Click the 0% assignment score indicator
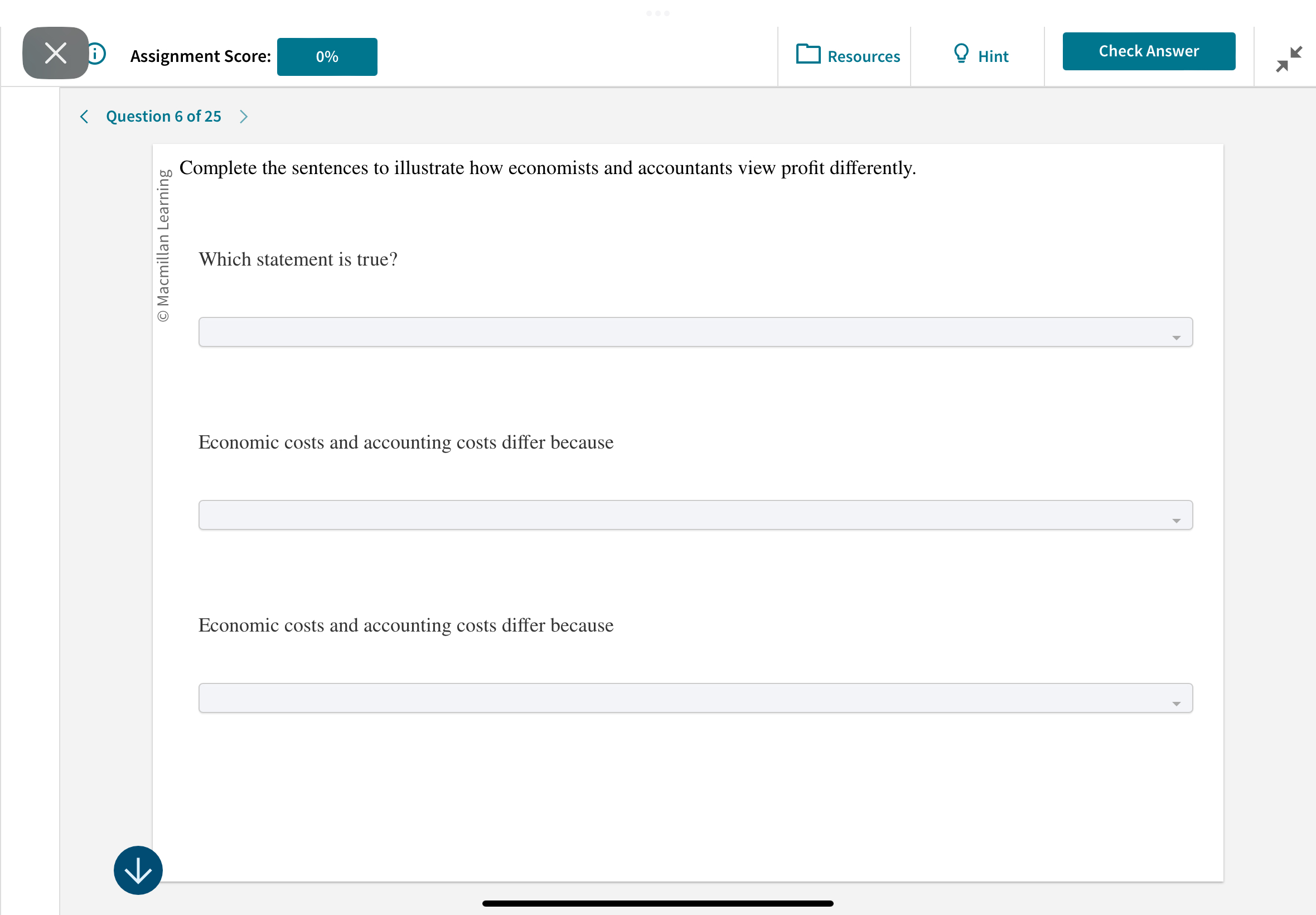Image resolution: width=1316 pixels, height=915 pixels. pos(327,56)
